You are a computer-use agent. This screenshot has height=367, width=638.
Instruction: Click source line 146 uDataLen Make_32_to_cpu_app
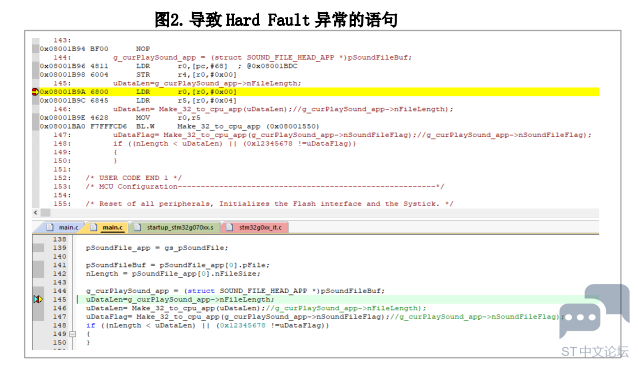pos(256,308)
